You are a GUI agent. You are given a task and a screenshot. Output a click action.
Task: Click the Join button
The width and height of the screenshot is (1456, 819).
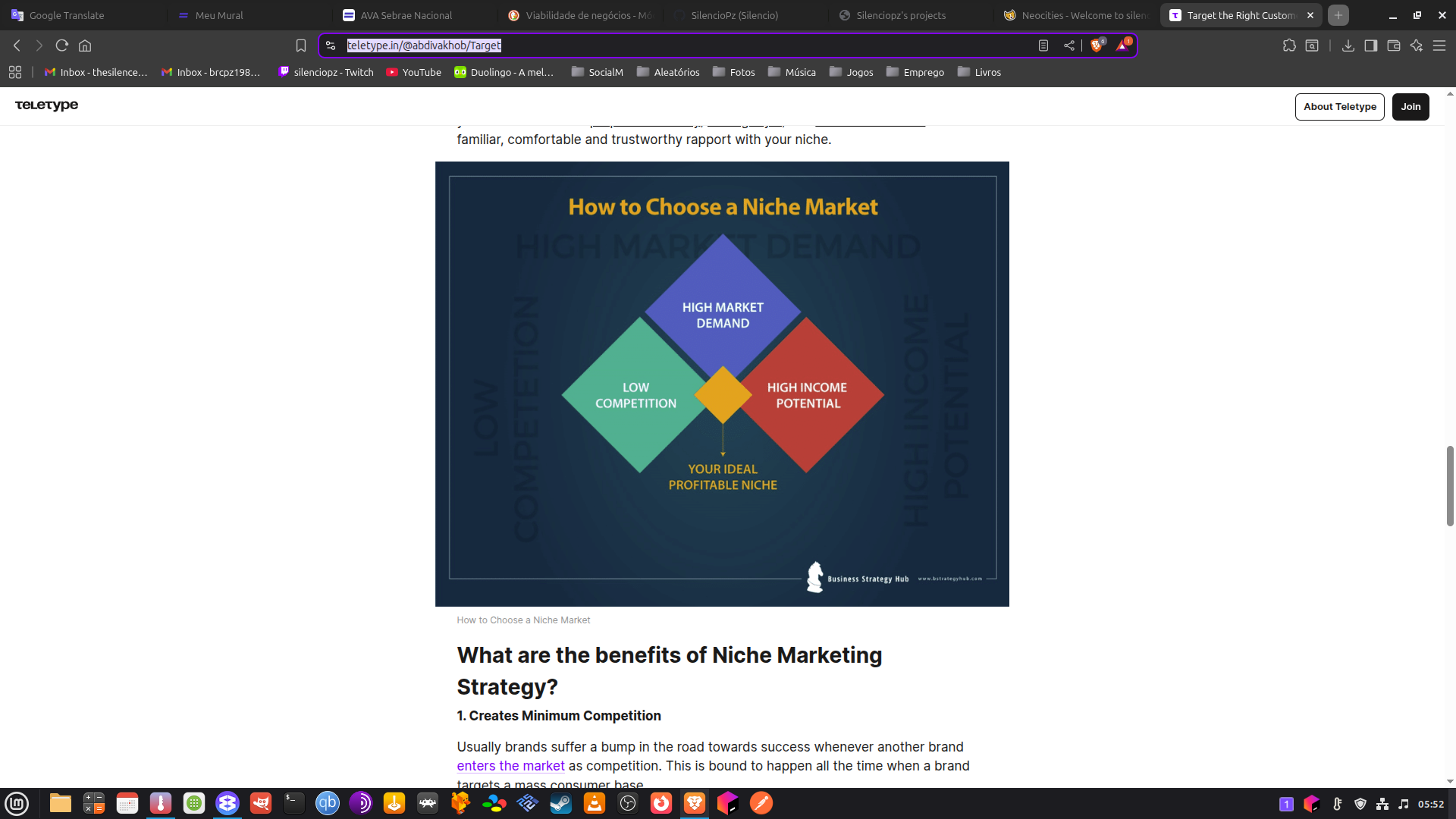(x=1410, y=107)
